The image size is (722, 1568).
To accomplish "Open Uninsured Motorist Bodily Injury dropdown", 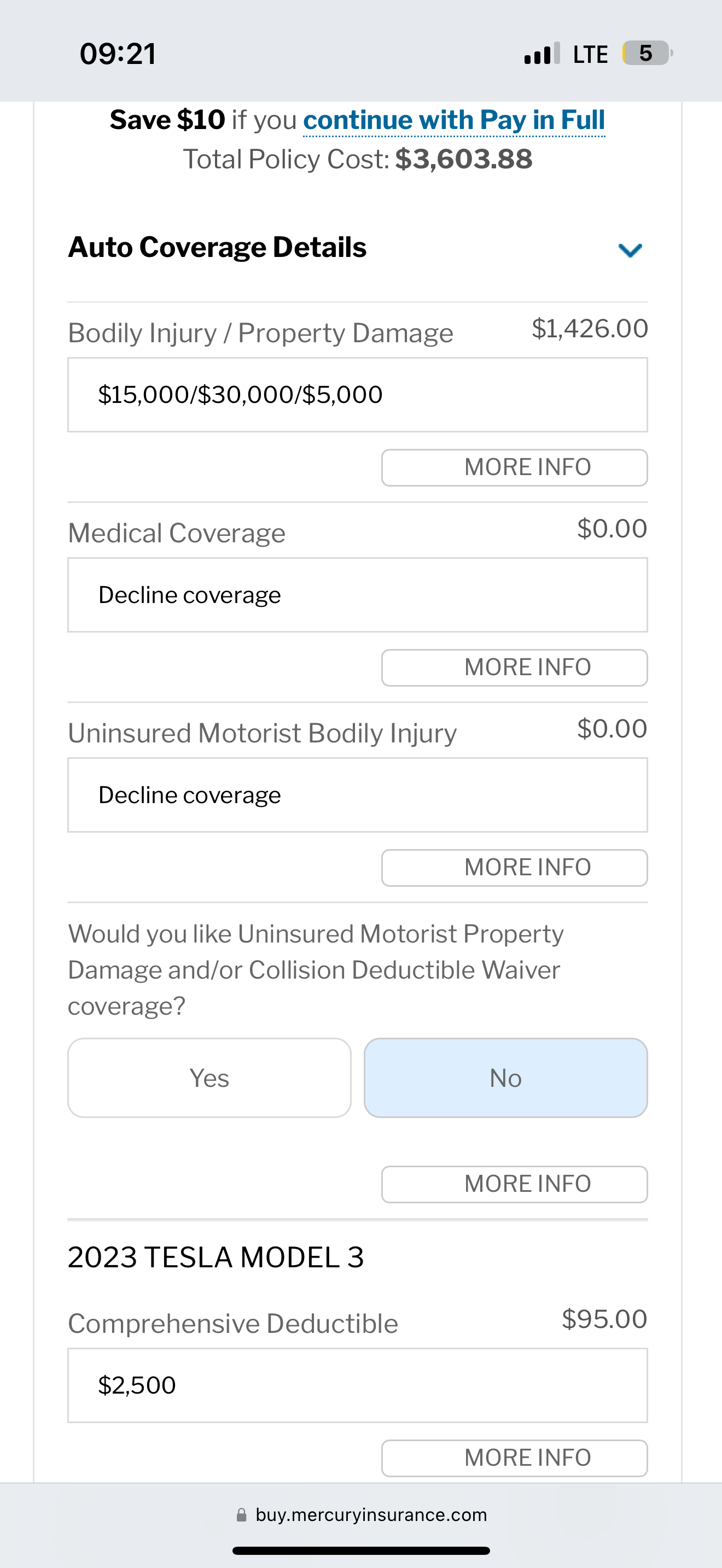I will click(x=357, y=795).
